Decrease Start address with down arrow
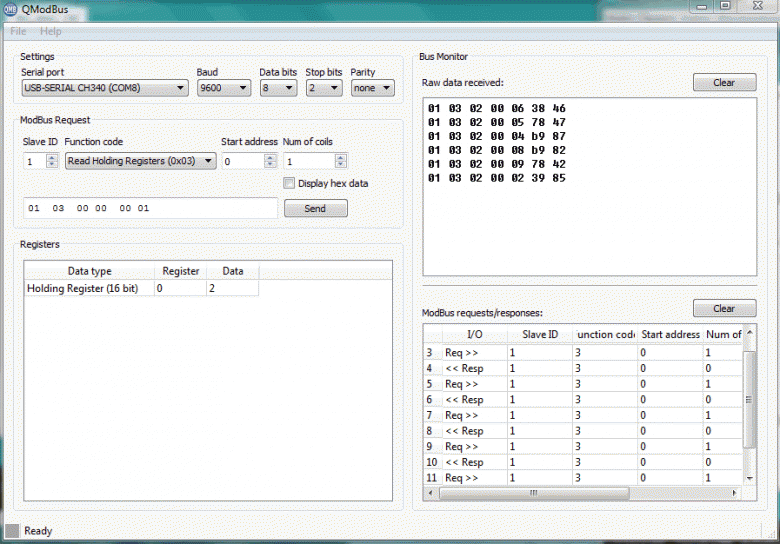The height and width of the screenshot is (544, 780). (270, 165)
